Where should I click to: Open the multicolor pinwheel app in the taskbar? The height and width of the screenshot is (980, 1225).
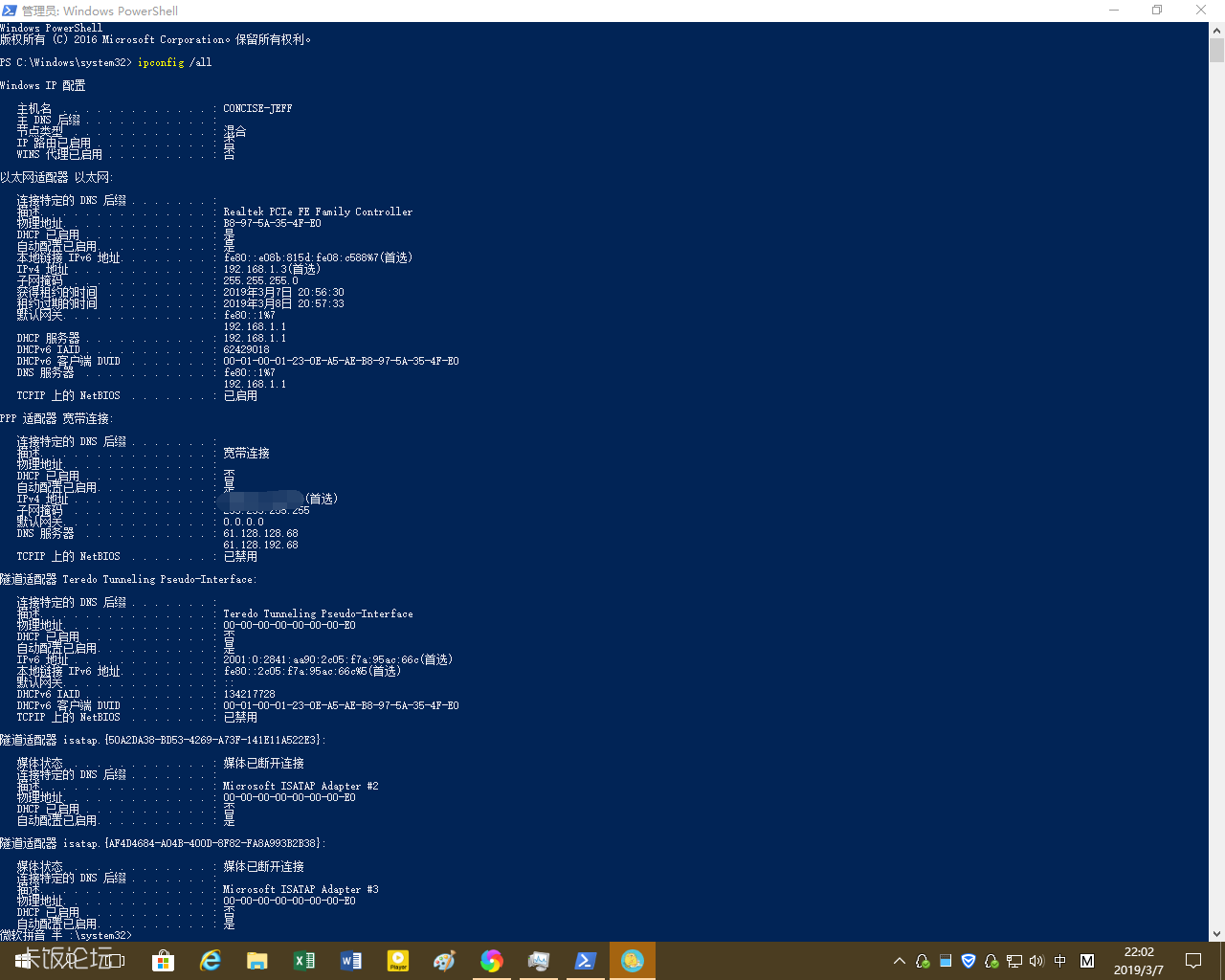tap(492, 961)
